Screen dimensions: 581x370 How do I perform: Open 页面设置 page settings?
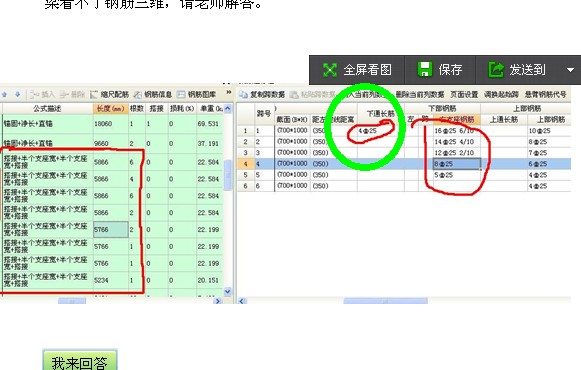[x=464, y=95]
